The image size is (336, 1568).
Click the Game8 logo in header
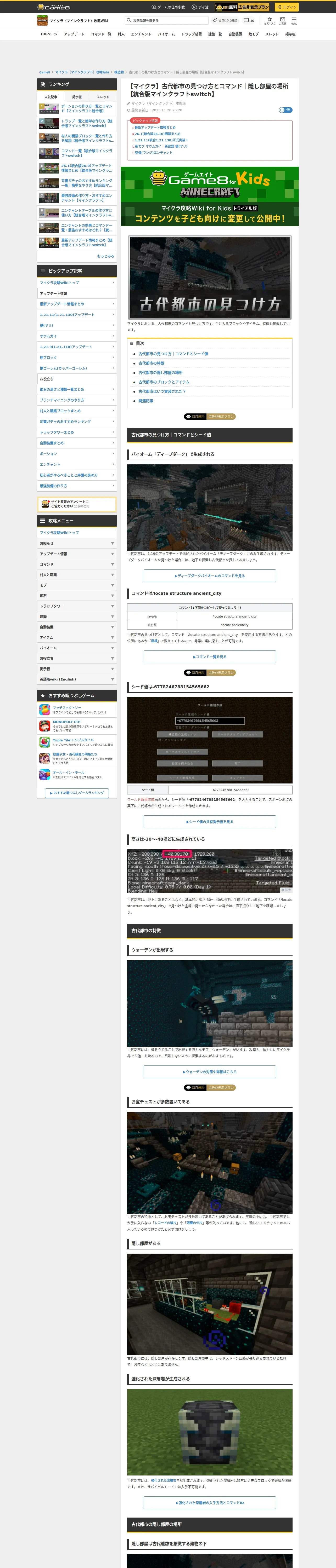coord(54,7)
